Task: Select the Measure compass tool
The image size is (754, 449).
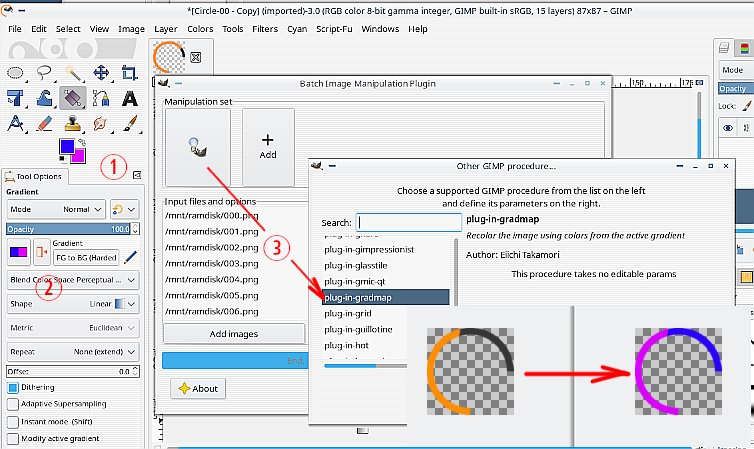Action: 15,124
